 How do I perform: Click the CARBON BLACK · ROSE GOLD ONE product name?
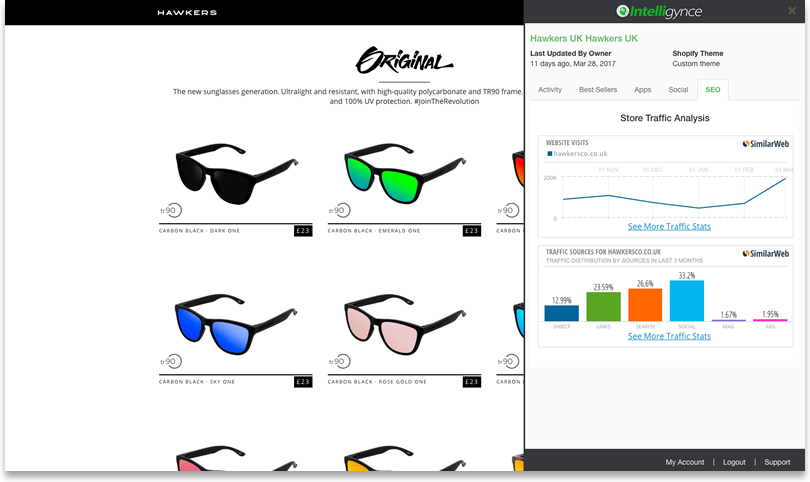tap(377, 382)
